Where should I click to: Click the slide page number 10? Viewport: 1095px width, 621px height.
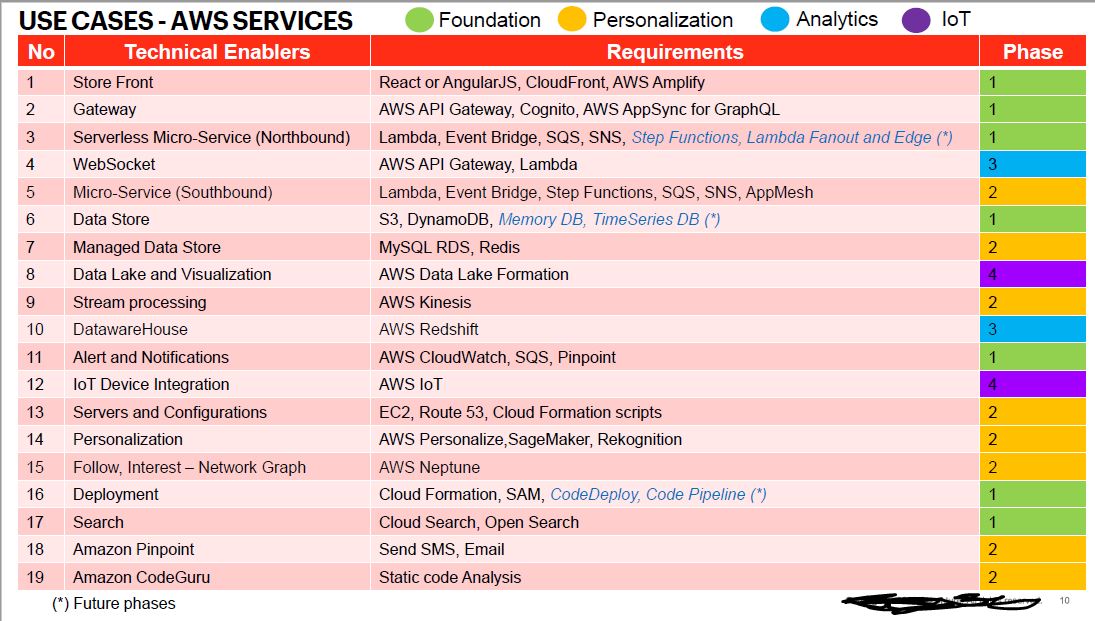coord(1064,600)
